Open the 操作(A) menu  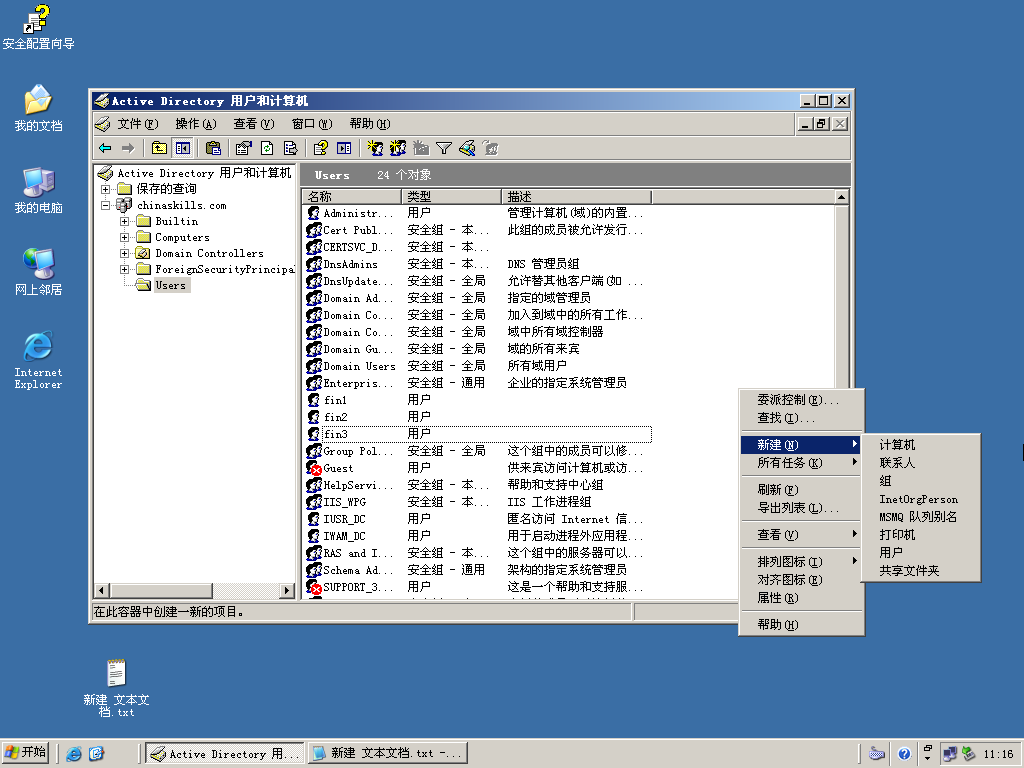point(196,124)
